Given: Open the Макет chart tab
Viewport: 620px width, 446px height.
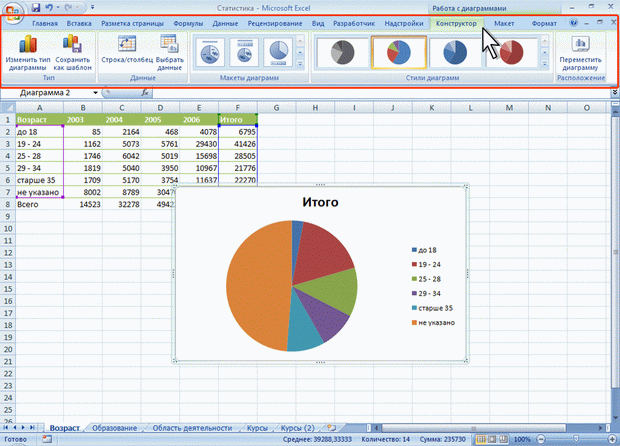Looking at the screenshot, I should coord(504,23).
